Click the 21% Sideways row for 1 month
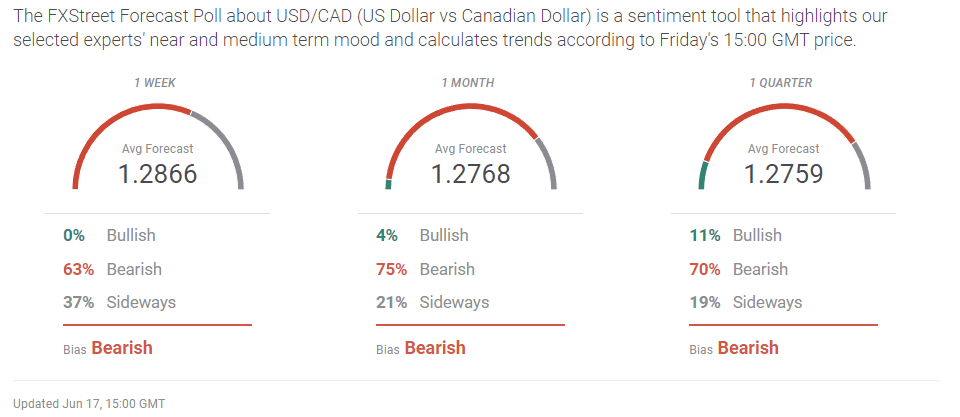This screenshot has height=417, width=960. click(432, 302)
